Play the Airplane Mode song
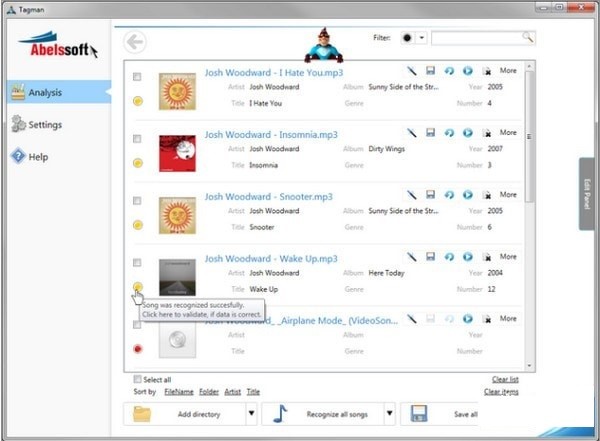 (468, 319)
